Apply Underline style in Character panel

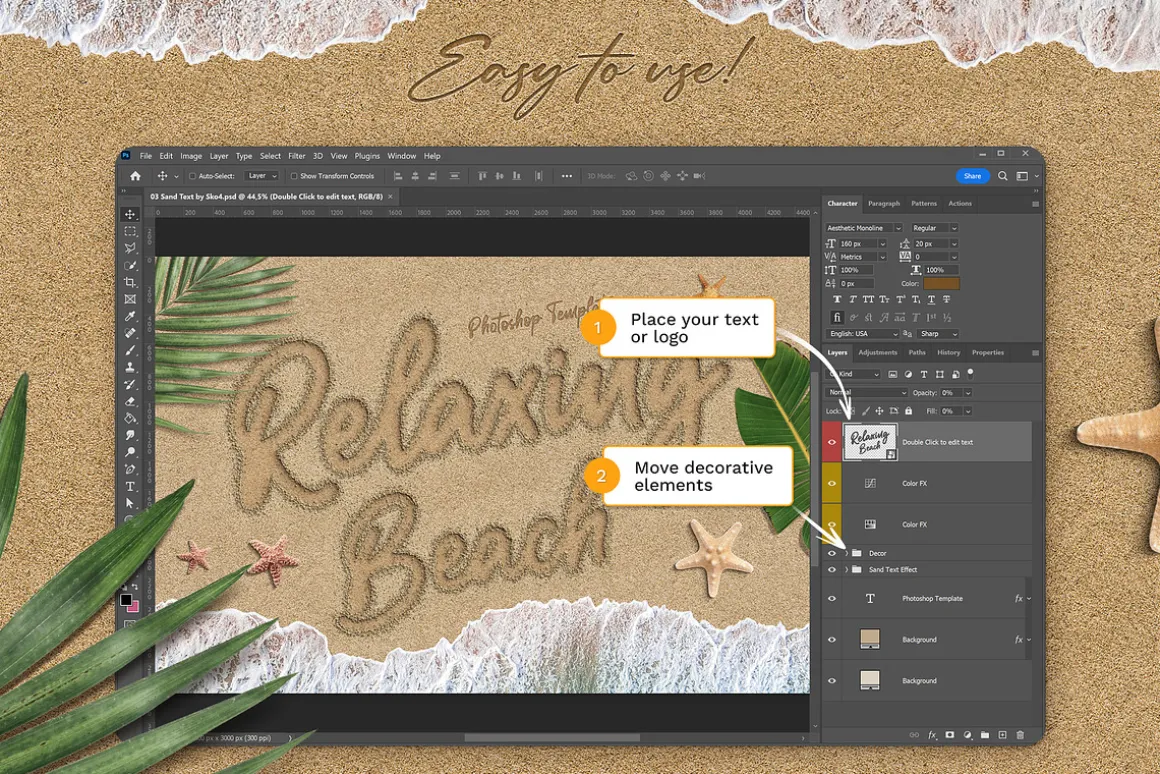tap(931, 300)
